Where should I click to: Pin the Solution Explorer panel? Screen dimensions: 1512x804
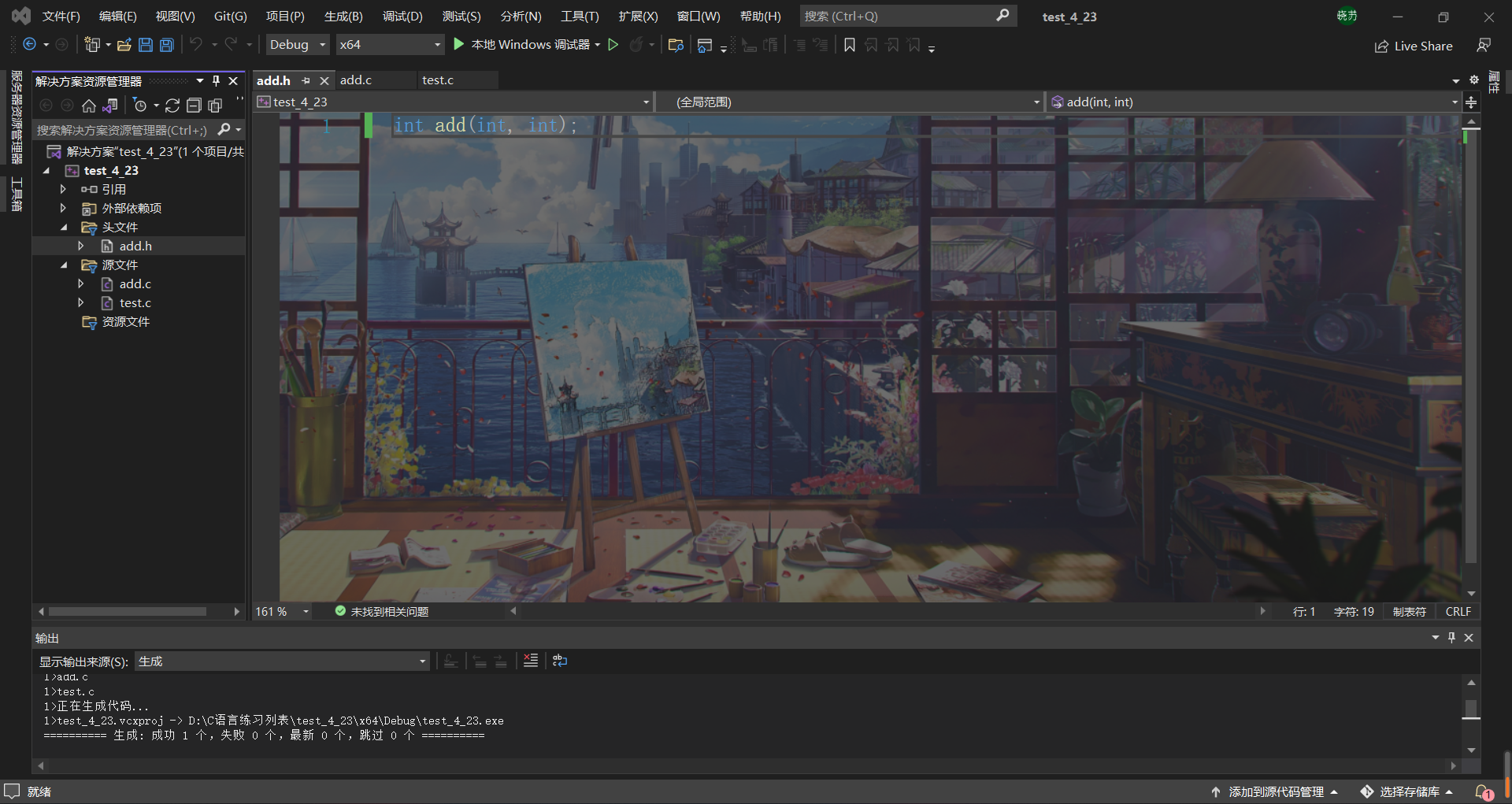[x=216, y=80]
